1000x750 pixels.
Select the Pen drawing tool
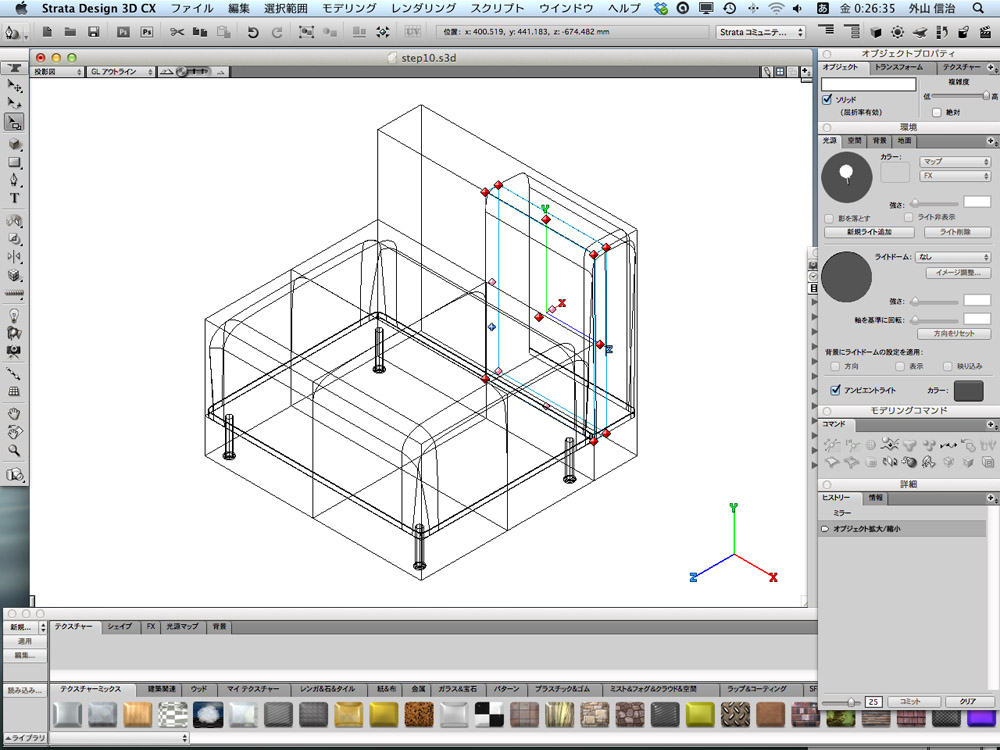point(14,180)
